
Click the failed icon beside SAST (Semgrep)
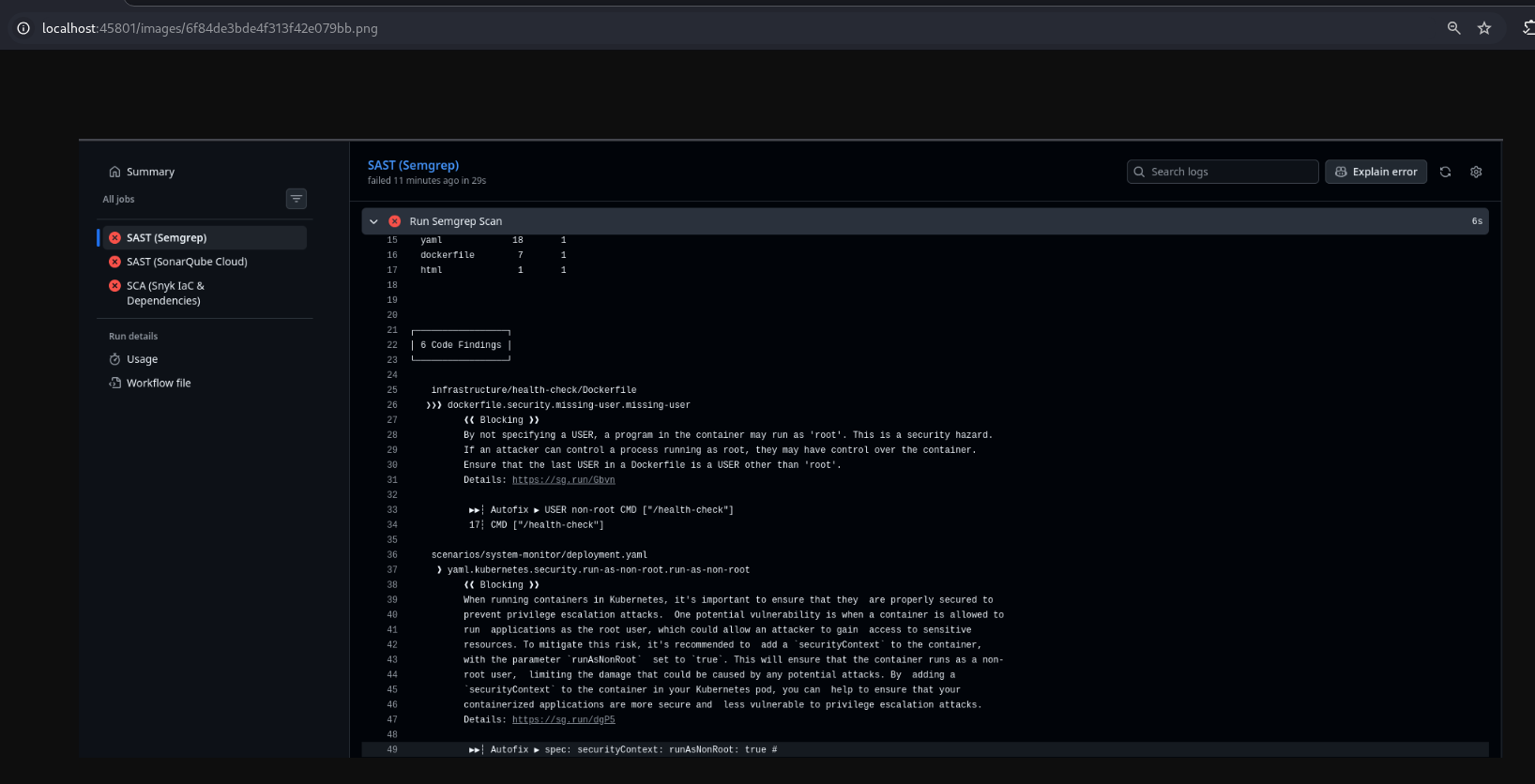coord(114,238)
